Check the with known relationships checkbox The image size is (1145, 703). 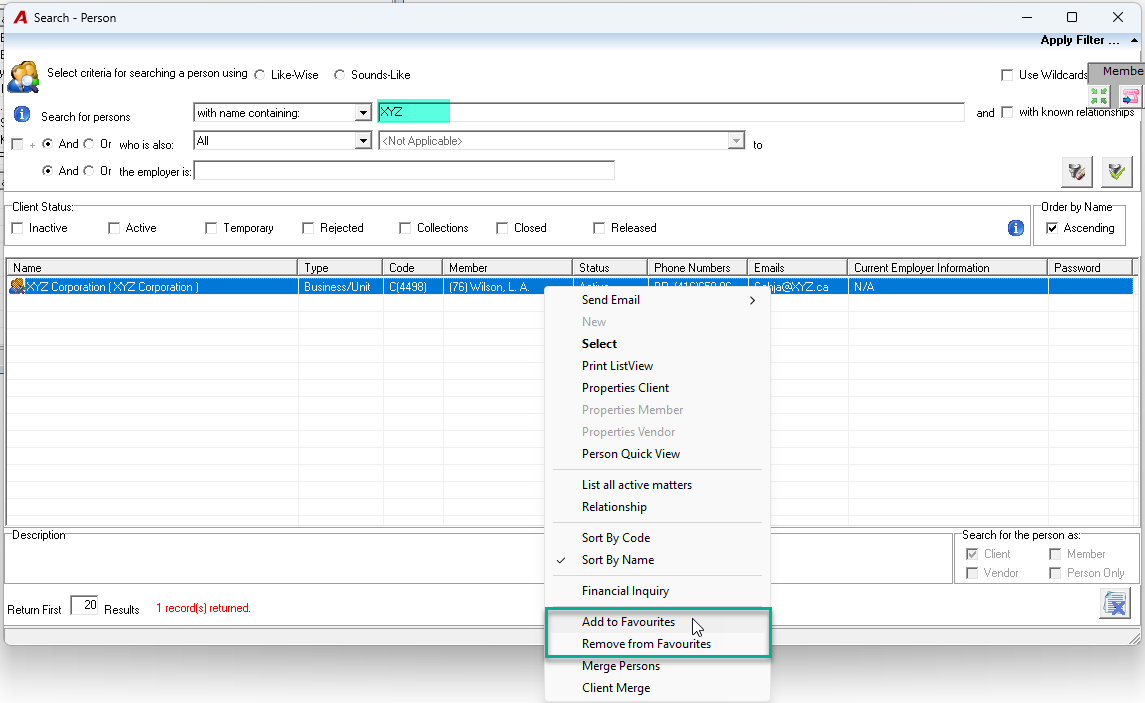(x=1008, y=112)
